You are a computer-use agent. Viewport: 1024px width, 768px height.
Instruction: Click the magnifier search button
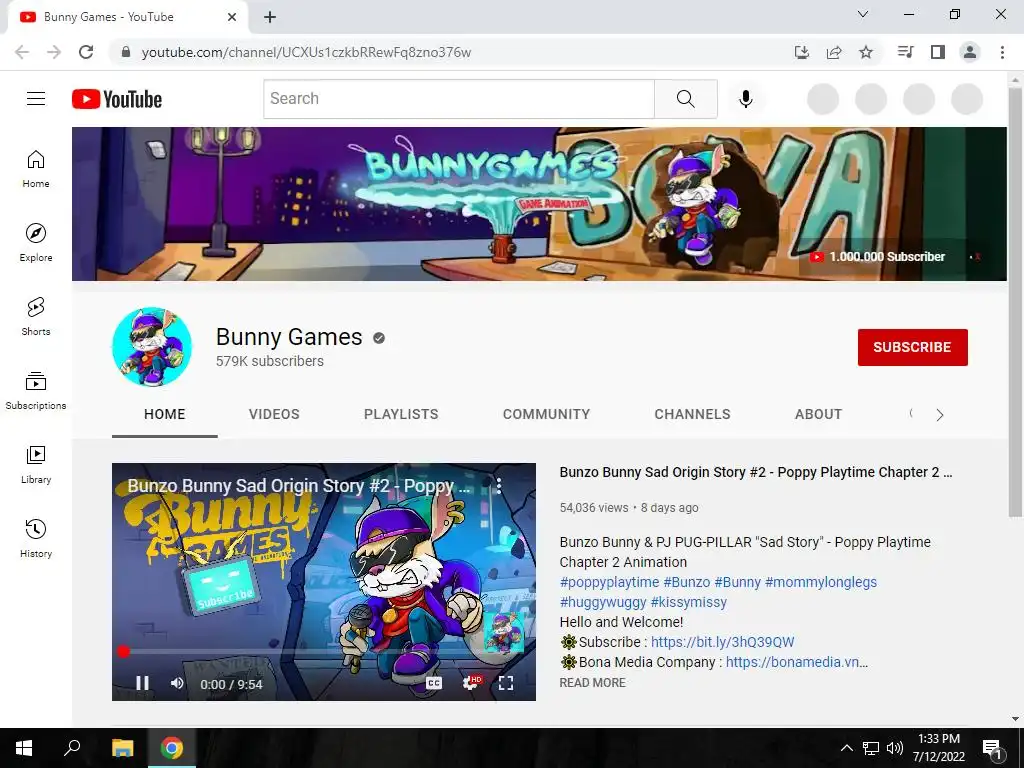(686, 99)
